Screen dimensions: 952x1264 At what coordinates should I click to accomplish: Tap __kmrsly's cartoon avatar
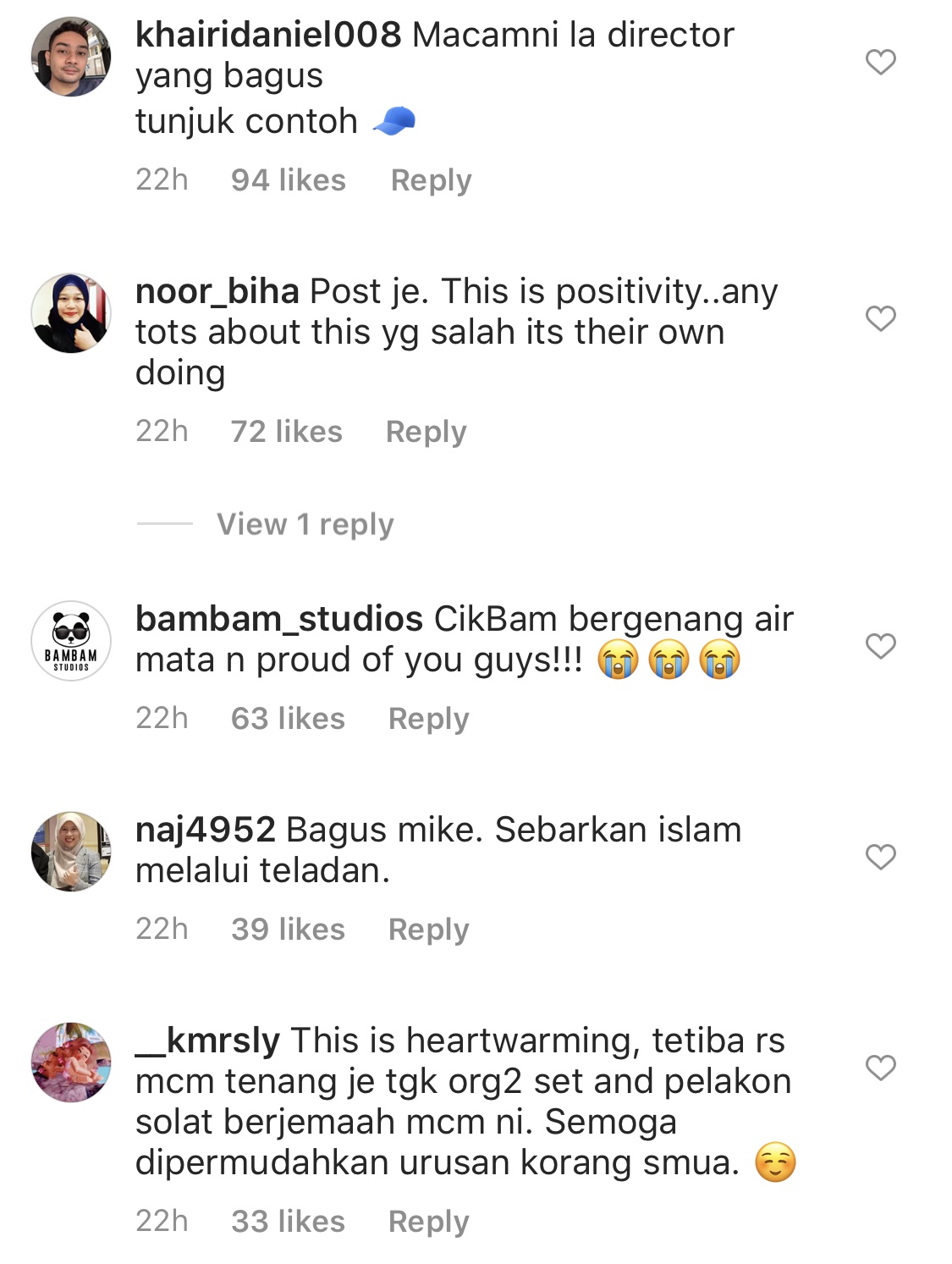tap(71, 1063)
